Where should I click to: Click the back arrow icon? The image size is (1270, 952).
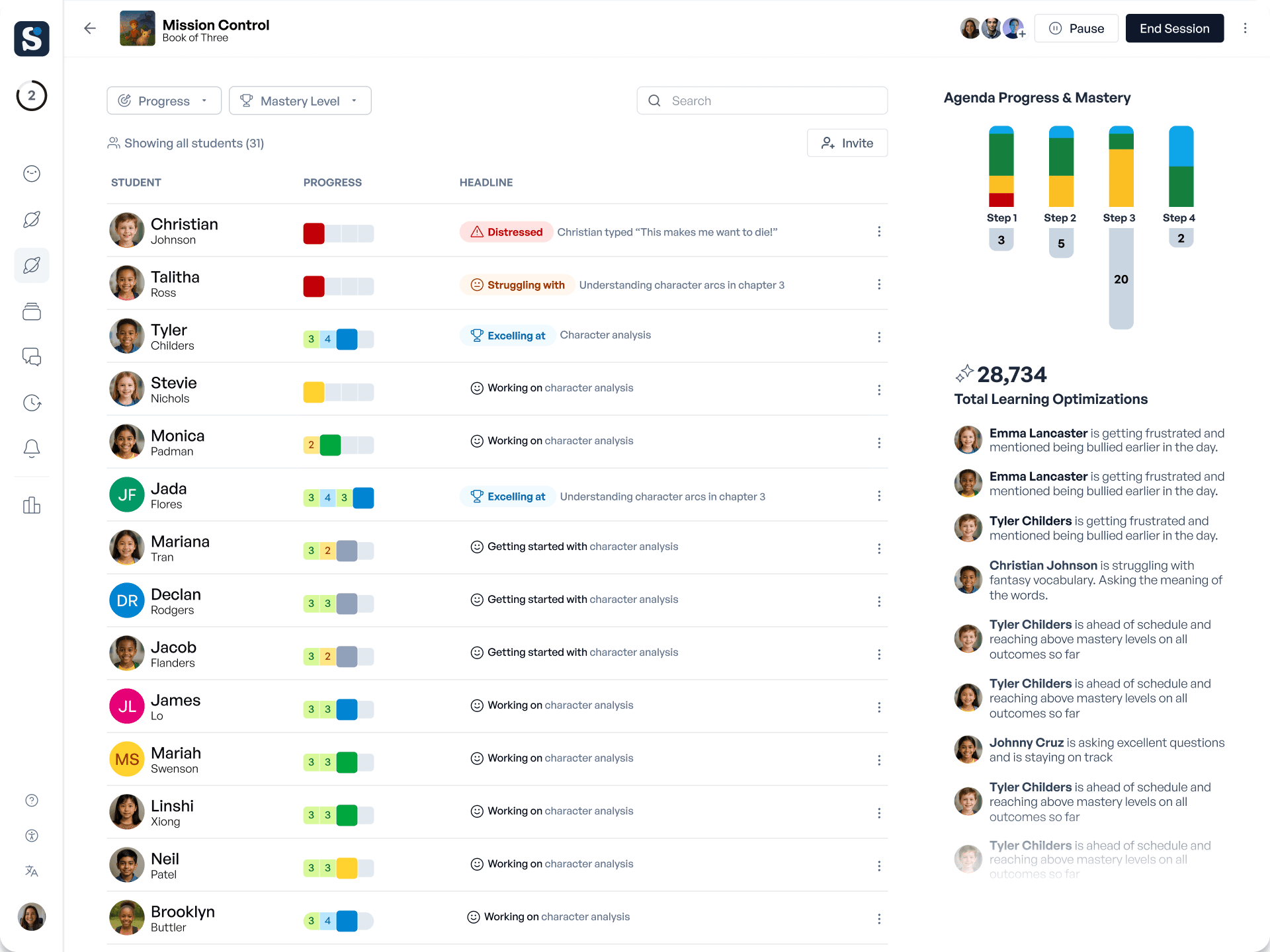(x=90, y=28)
